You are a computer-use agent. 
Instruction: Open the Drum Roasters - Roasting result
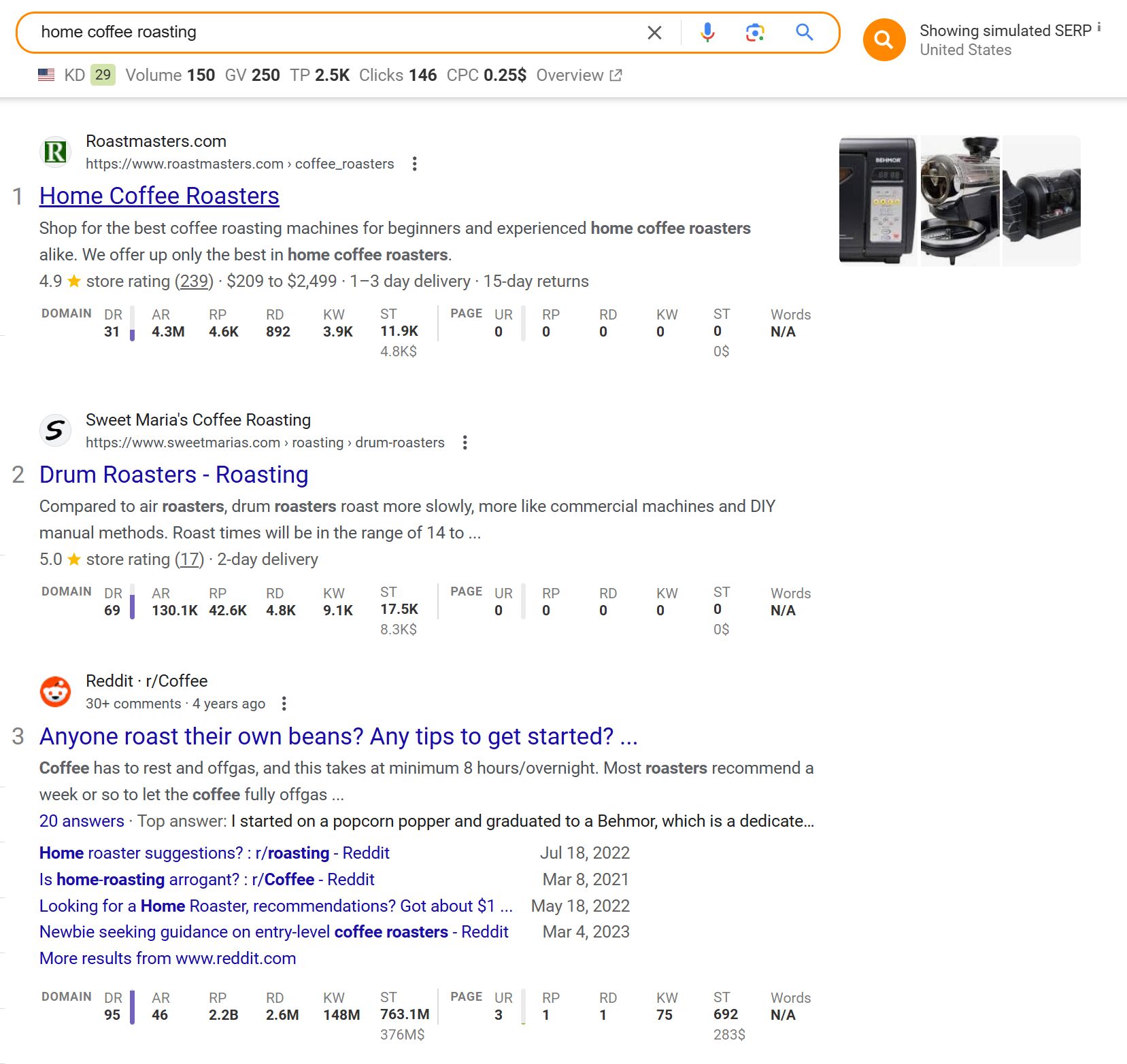tap(173, 475)
